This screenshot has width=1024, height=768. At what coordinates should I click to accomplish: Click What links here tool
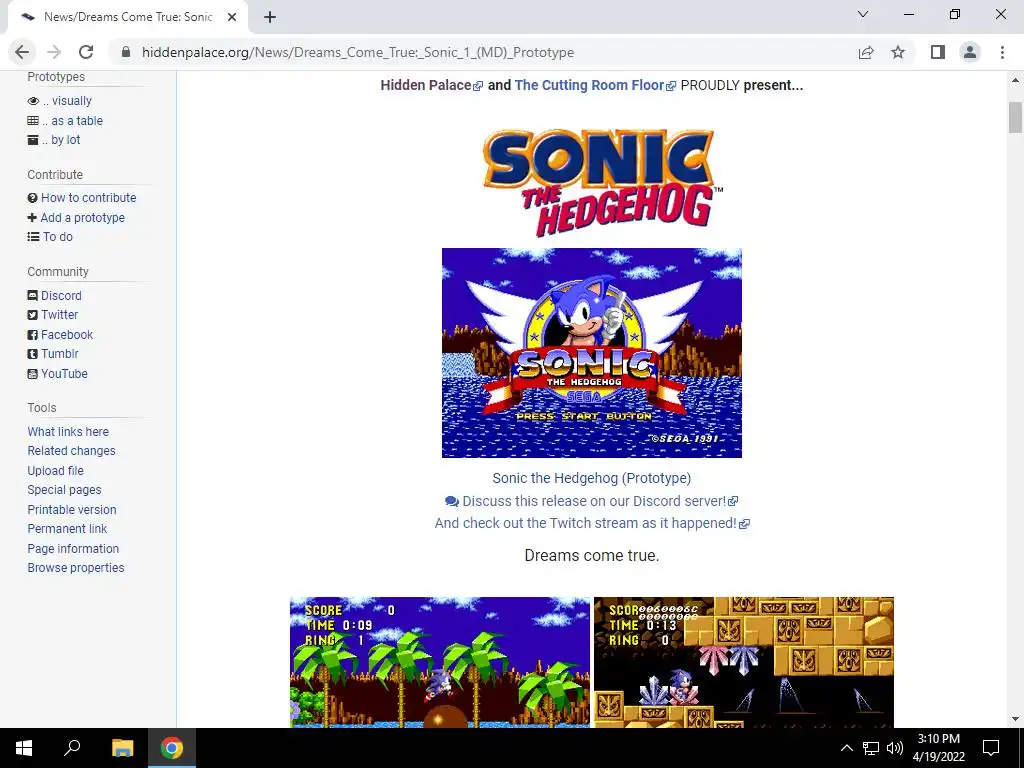68,432
